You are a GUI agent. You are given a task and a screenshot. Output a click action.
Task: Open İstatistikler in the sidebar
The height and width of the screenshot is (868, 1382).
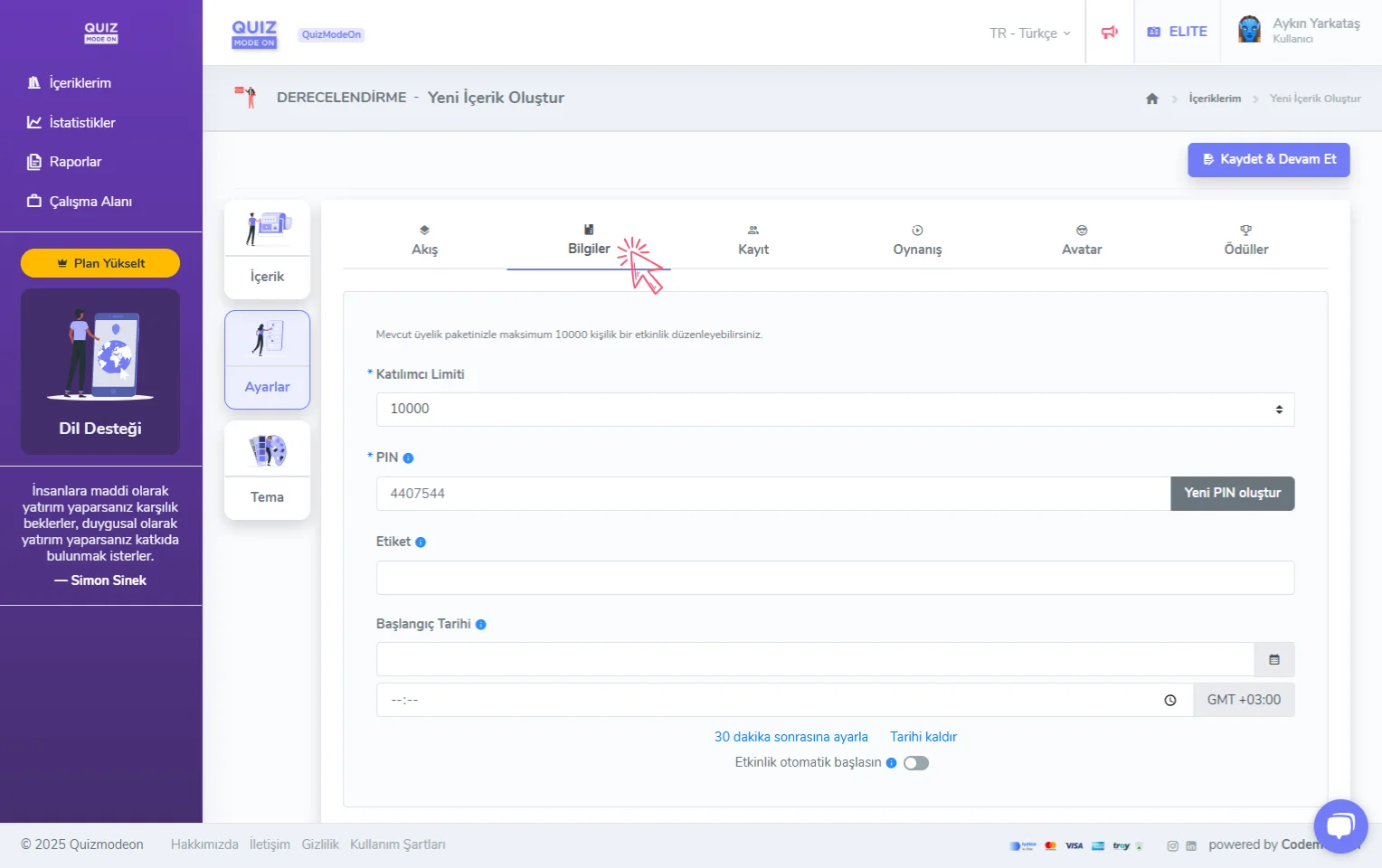pyautogui.click(x=81, y=123)
